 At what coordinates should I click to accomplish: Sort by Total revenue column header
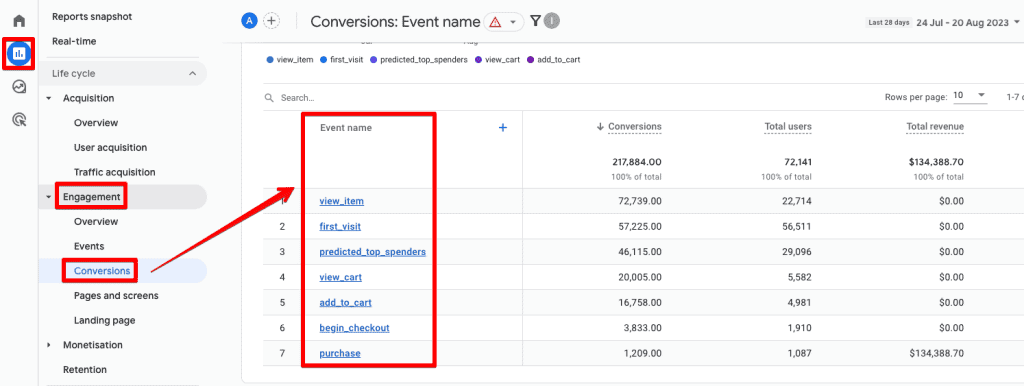coord(935,127)
